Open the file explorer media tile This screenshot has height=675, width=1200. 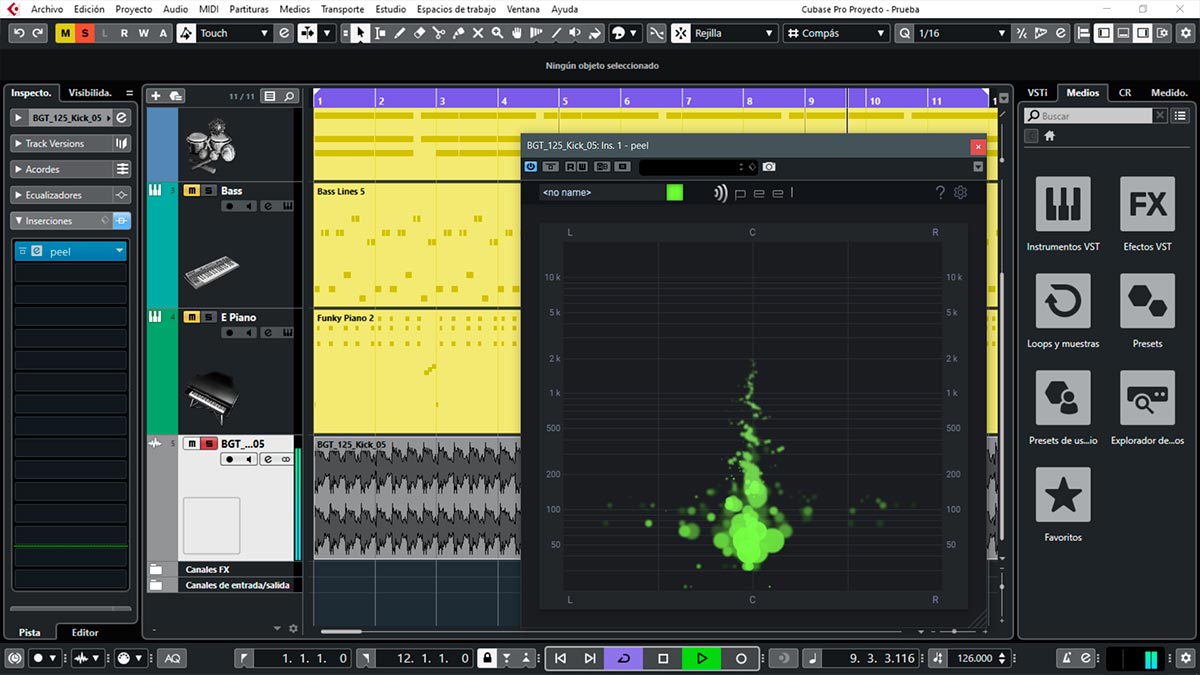1147,398
